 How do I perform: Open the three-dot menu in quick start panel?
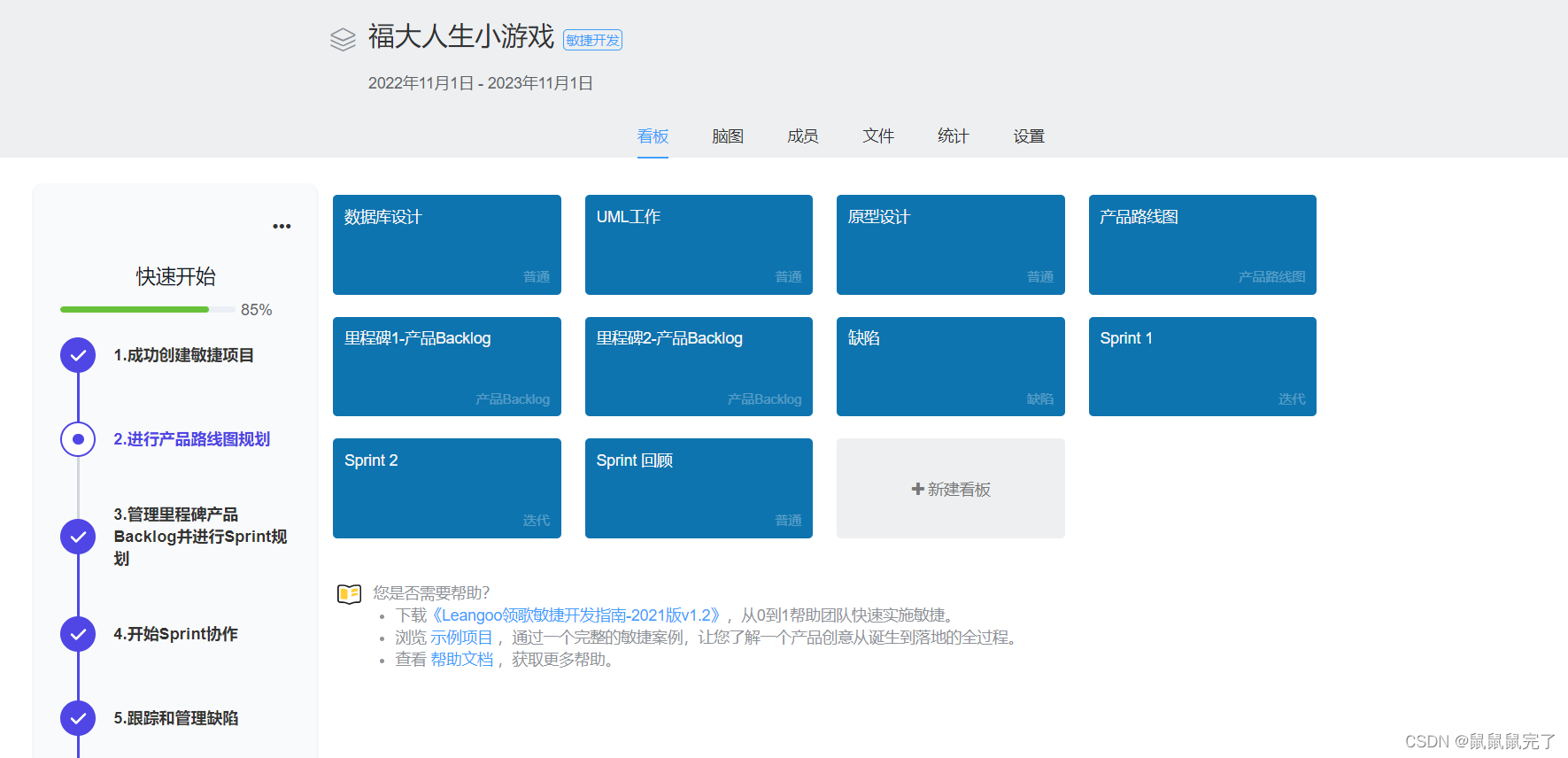(x=282, y=227)
